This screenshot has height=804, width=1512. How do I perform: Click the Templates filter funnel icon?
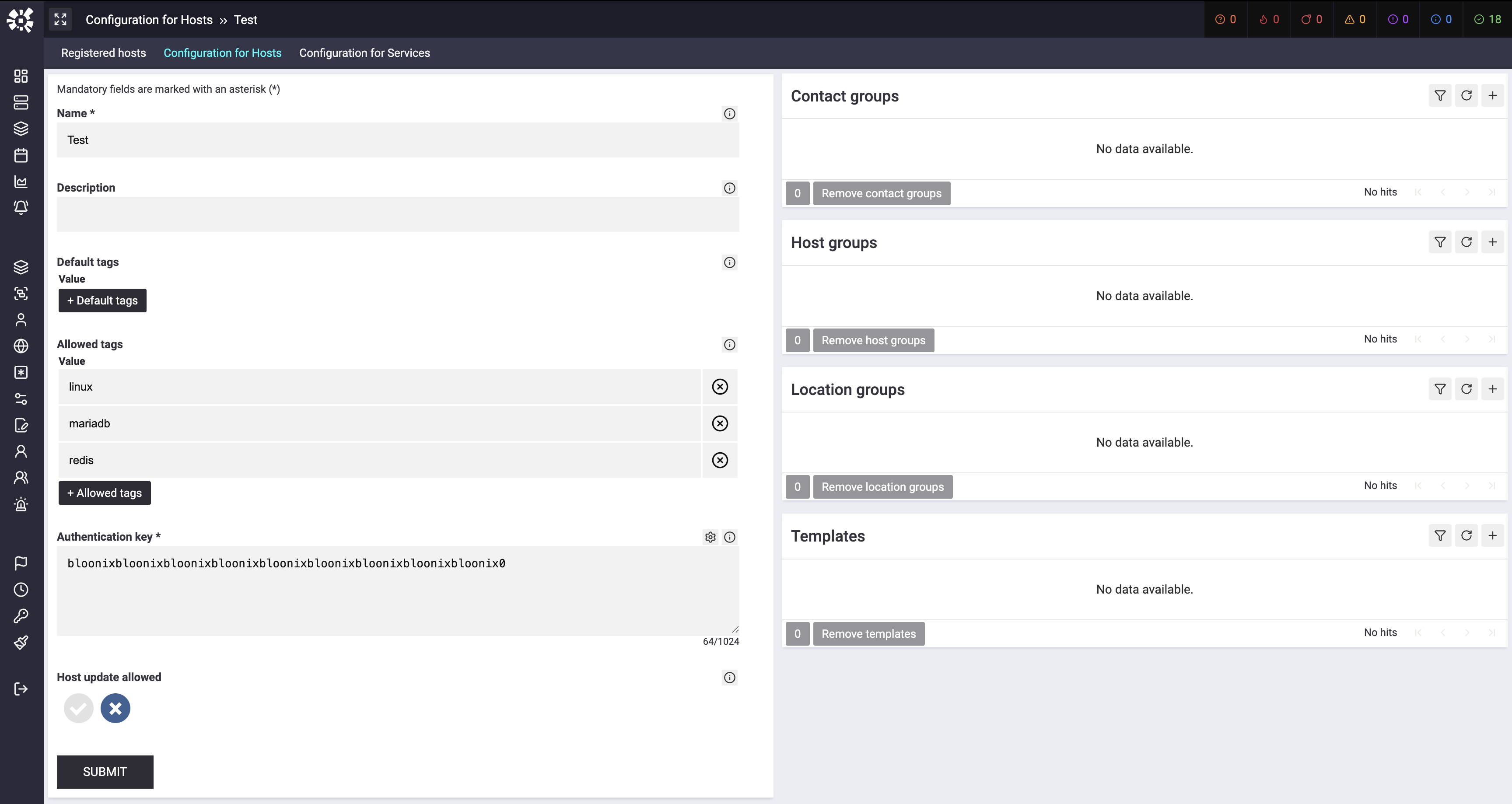click(1440, 536)
